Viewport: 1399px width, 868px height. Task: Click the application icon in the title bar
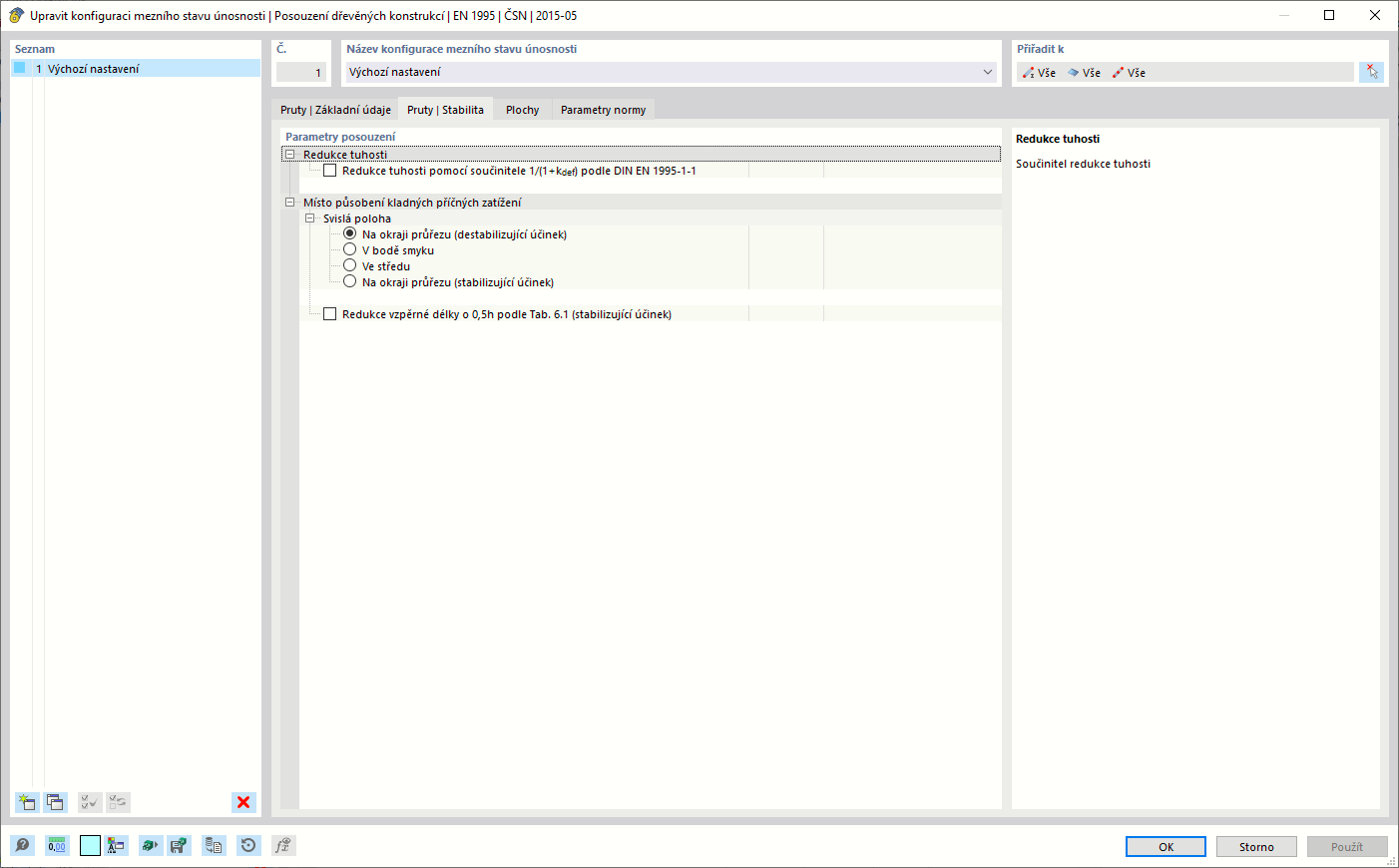tap(16, 15)
